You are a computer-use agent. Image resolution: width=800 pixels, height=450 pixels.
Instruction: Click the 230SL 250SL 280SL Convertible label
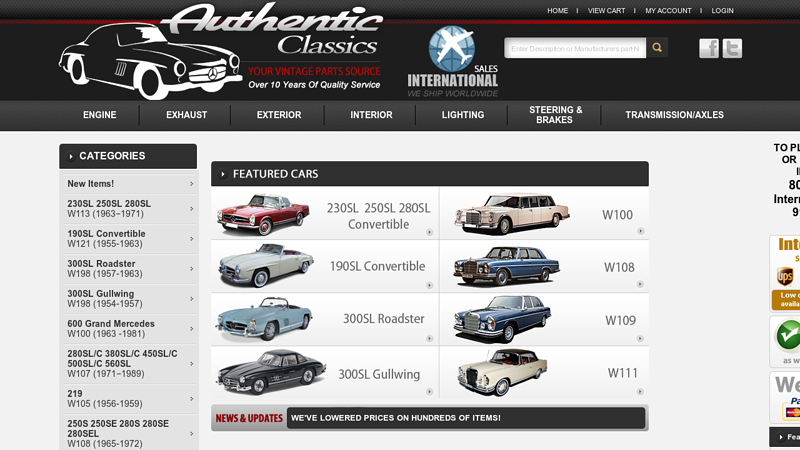[x=378, y=216]
